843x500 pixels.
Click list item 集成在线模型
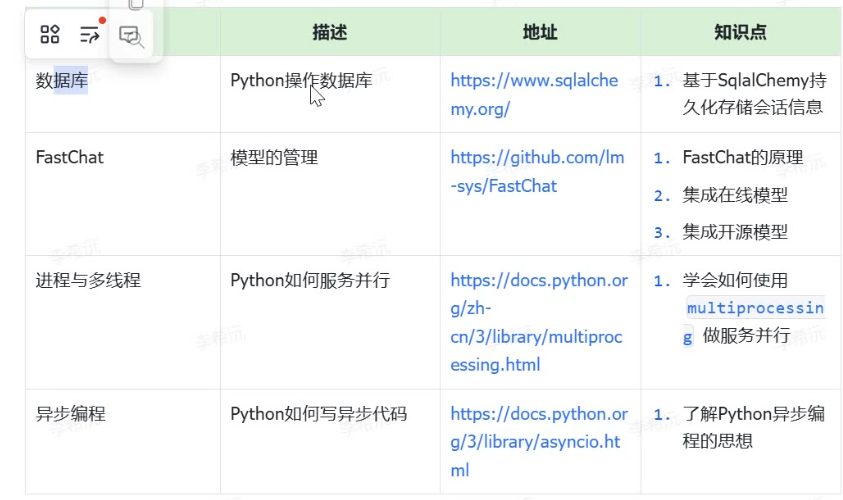coord(735,195)
